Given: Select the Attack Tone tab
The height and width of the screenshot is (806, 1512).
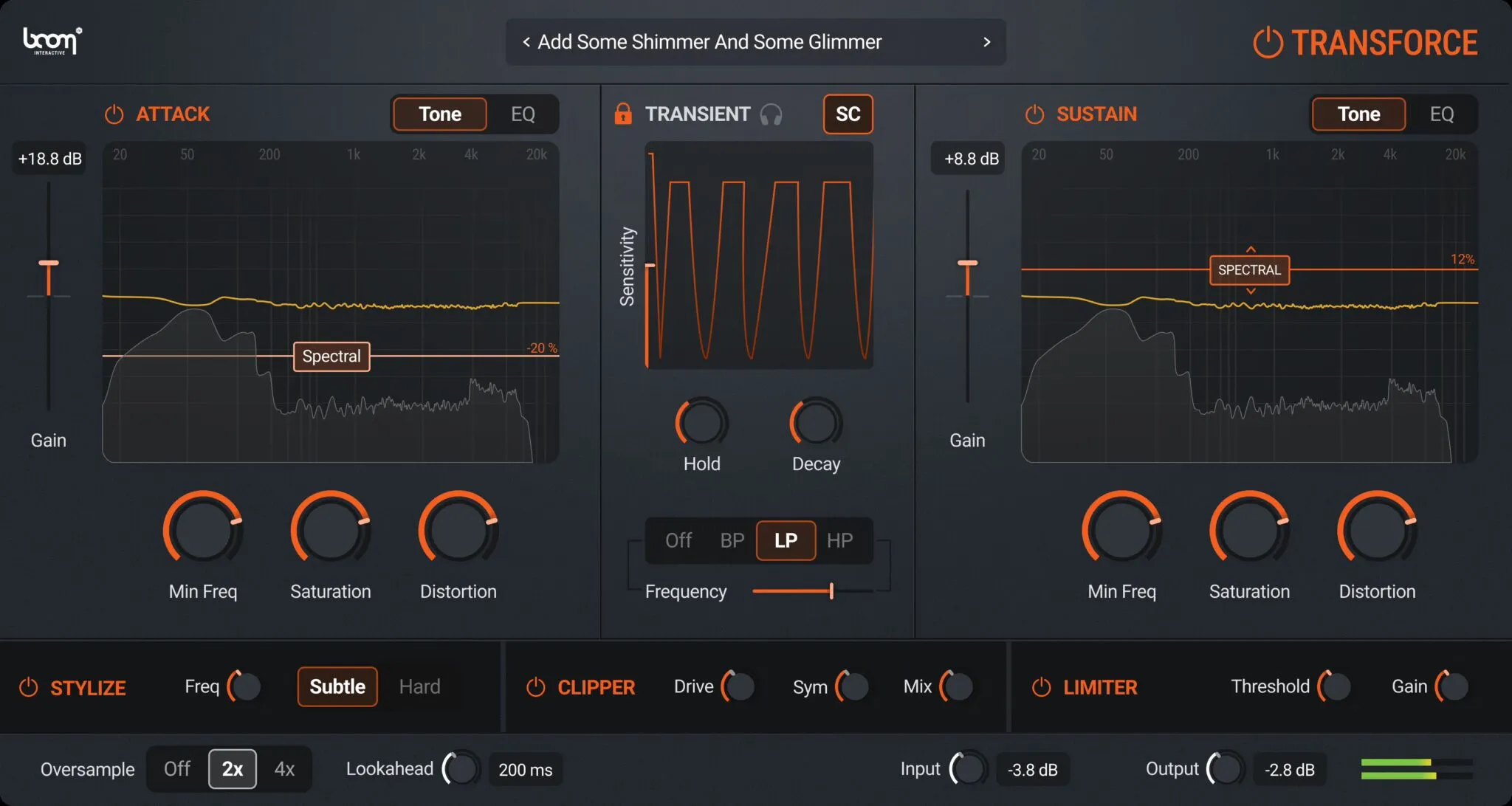Looking at the screenshot, I should (440, 114).
